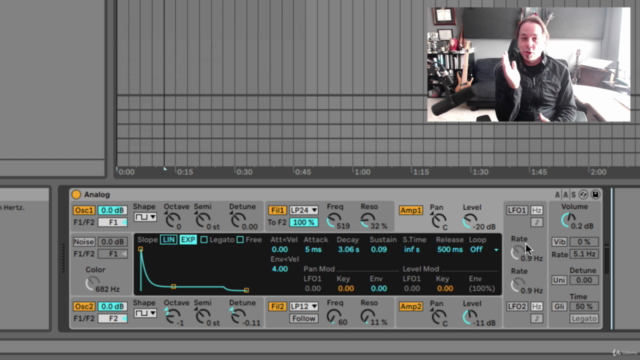Image resolution: width=640 pixels, height=360 pixels.
Task: Open the envelope Loop Off dropdown
Action: coord(484,249)
